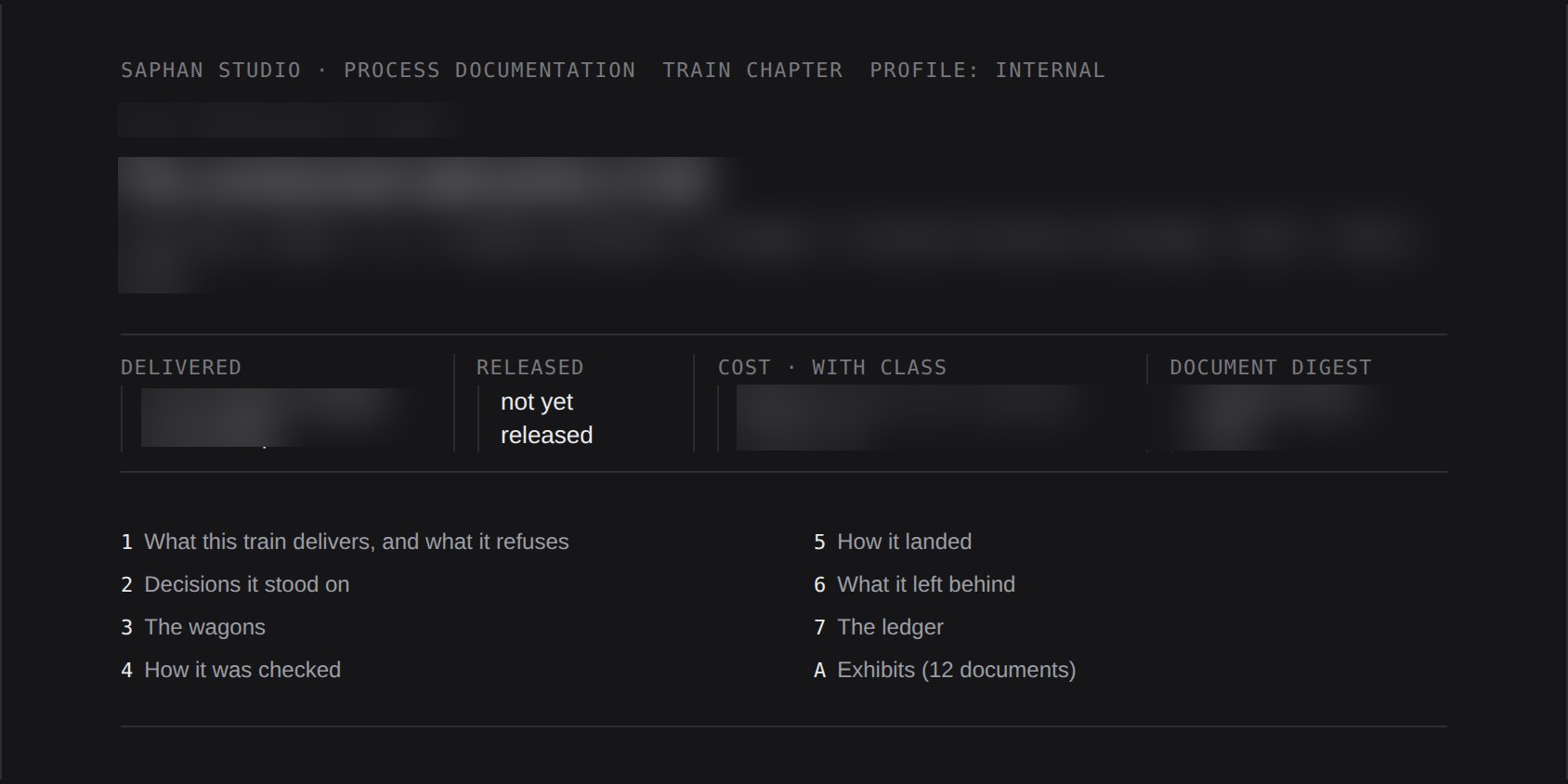This screenshot has width=1568, height=784.
Task: Click the 'TRAIN CHAPTER' header label
Action: tap(752, 71)
